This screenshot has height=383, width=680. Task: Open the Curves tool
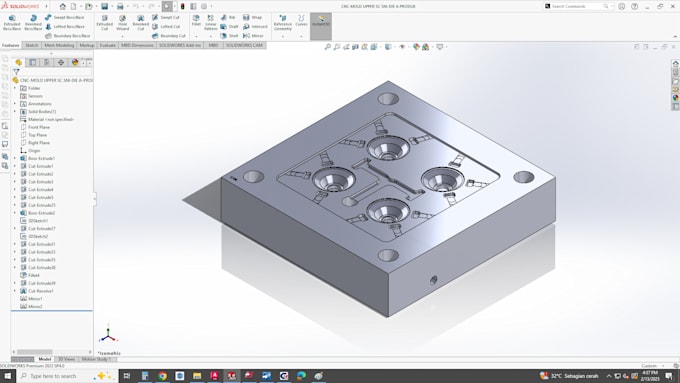coord(301,20)
